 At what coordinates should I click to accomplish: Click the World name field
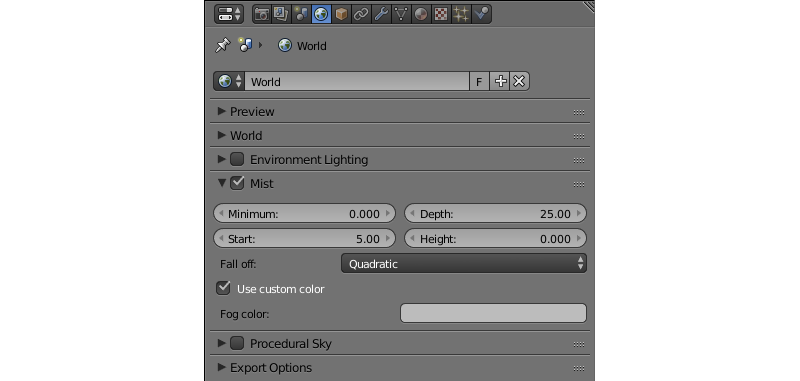pos(357,81)
